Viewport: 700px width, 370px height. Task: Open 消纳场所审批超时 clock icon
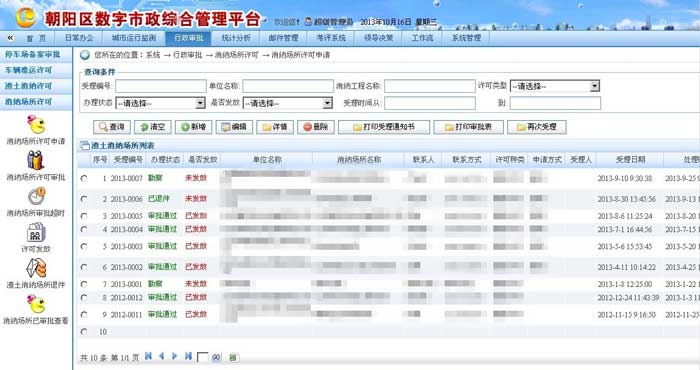click(x=36, y=196)
